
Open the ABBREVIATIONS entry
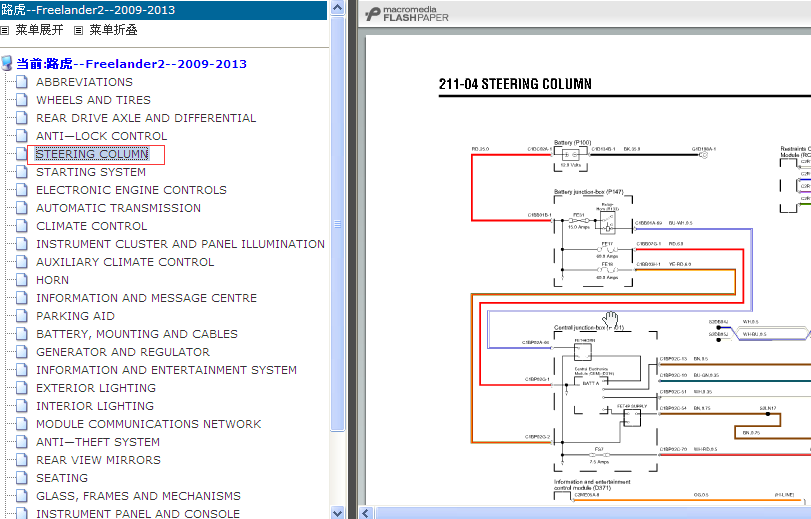(x=84, y=82)
